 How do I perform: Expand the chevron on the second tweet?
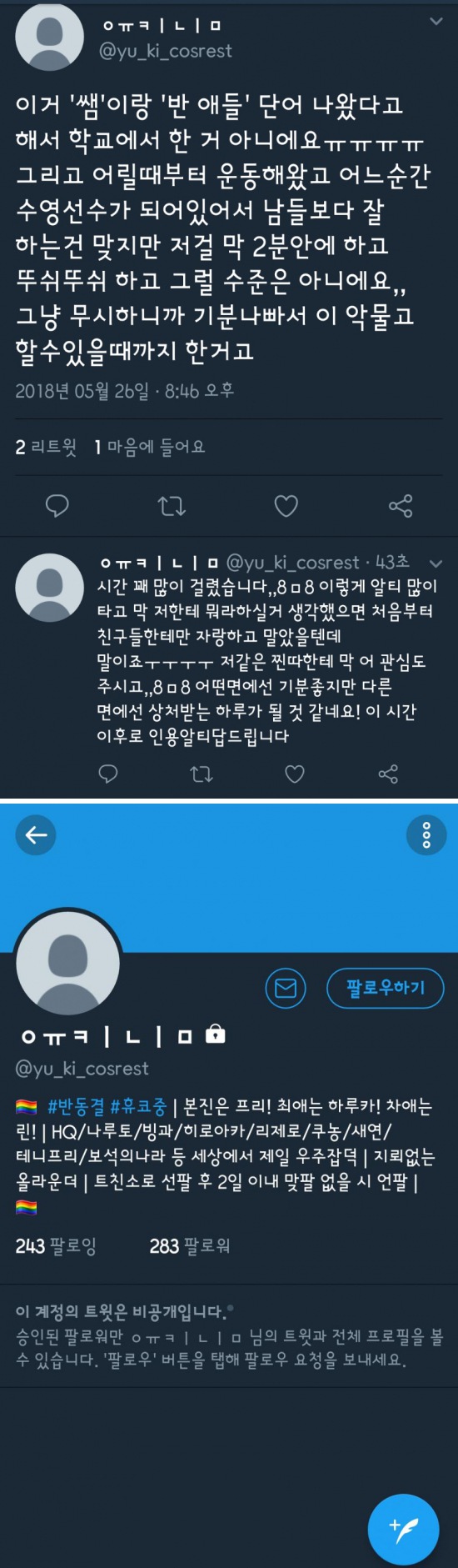pos(435,564)
